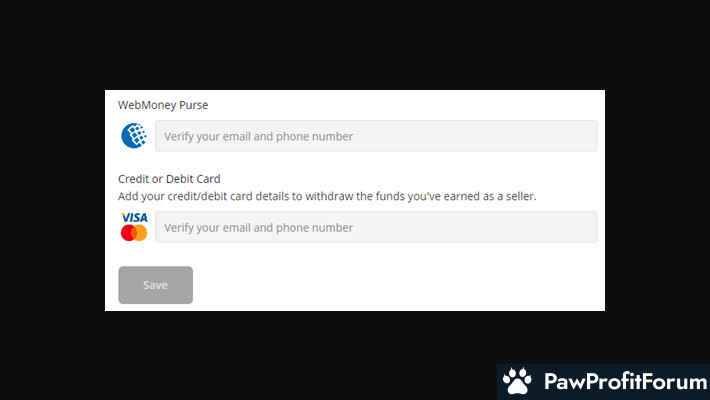
Task: Click the orange circle of the Mastercard logo
Action: [142, 233]
